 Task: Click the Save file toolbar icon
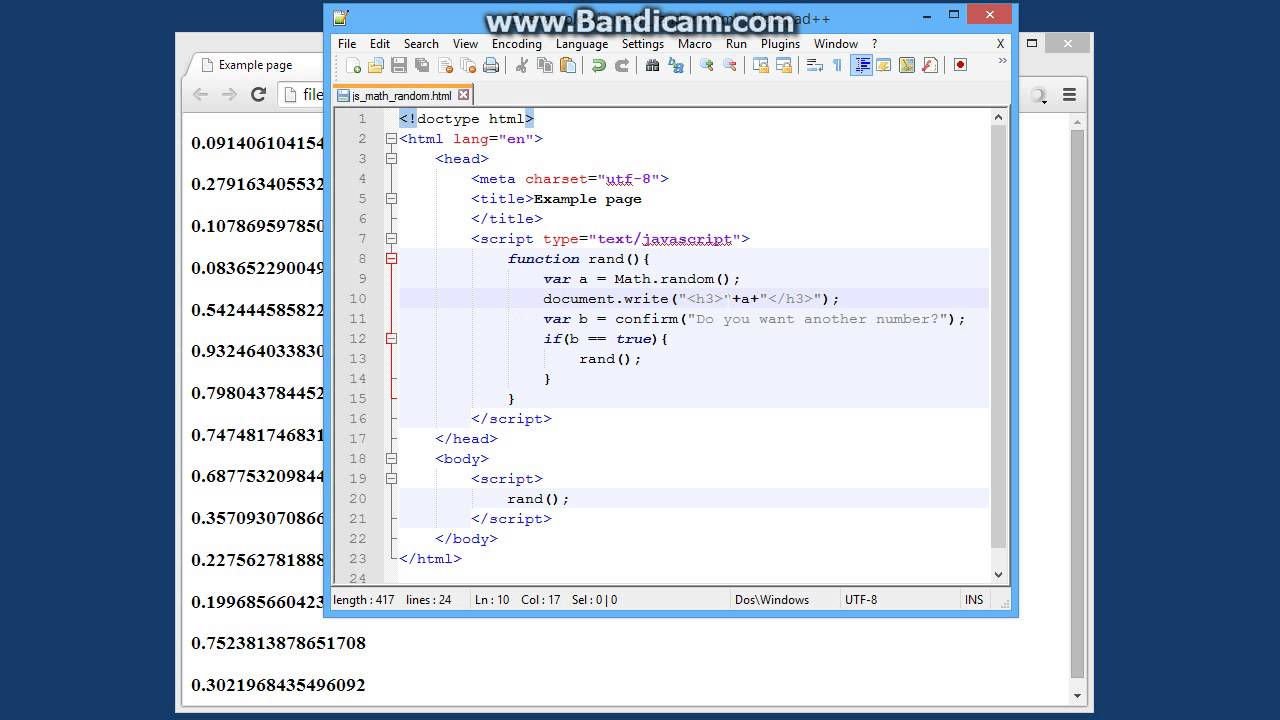click(399, 65)
